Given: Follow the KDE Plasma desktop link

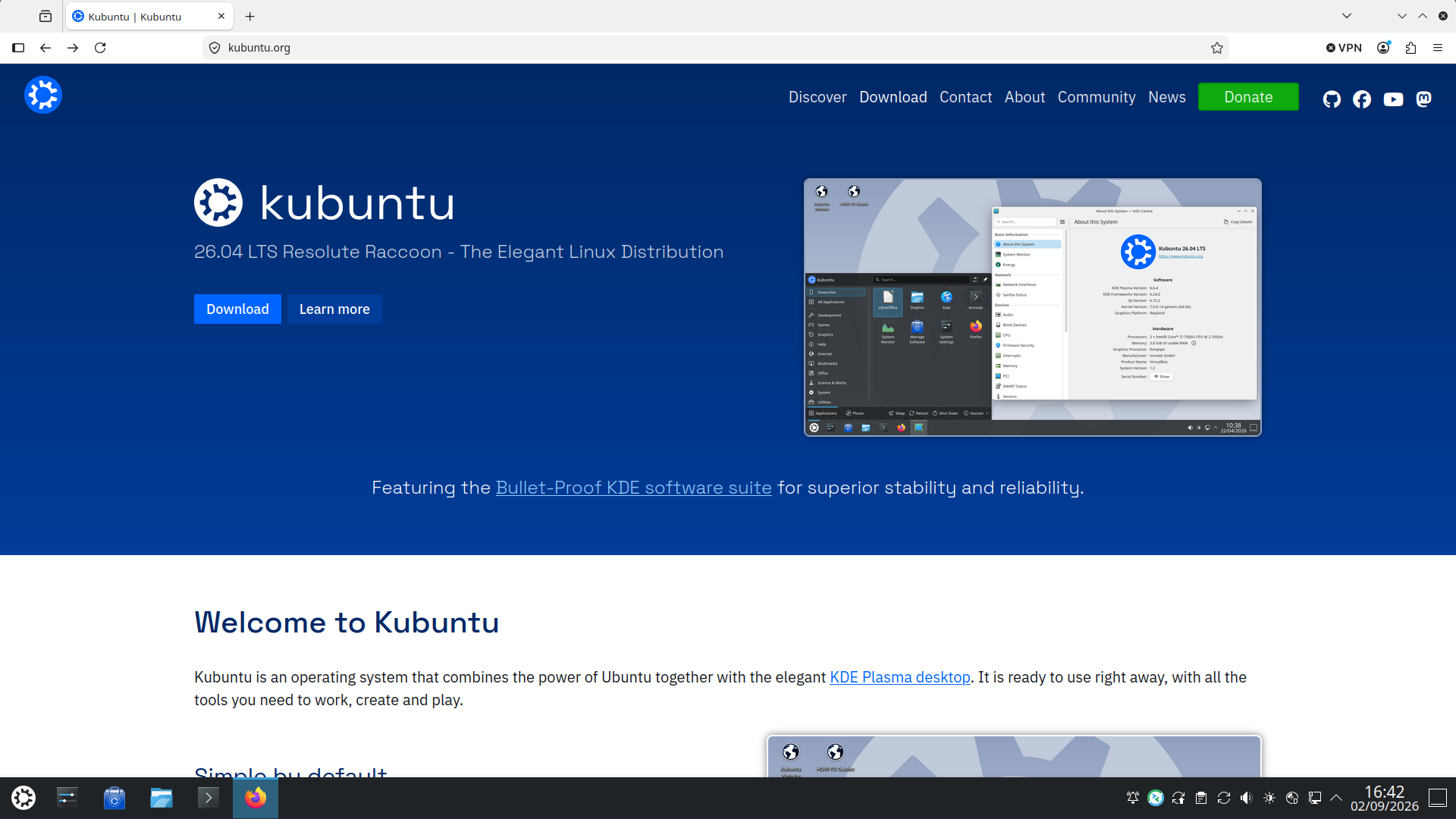Looking at the screenshot, I should [x=900, y=677].
